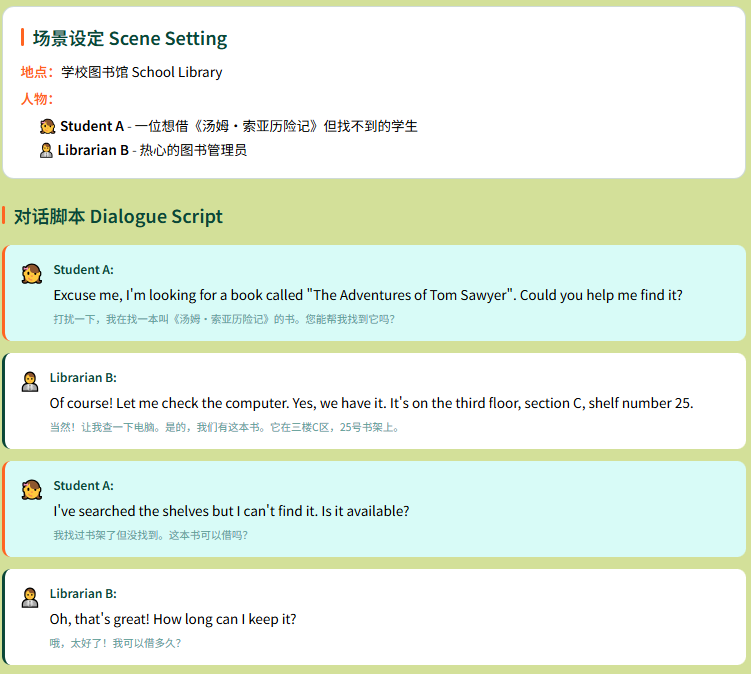
Task: Click the "Excuse me, I'm looking for a book" sentence
Action: point(367,295)
